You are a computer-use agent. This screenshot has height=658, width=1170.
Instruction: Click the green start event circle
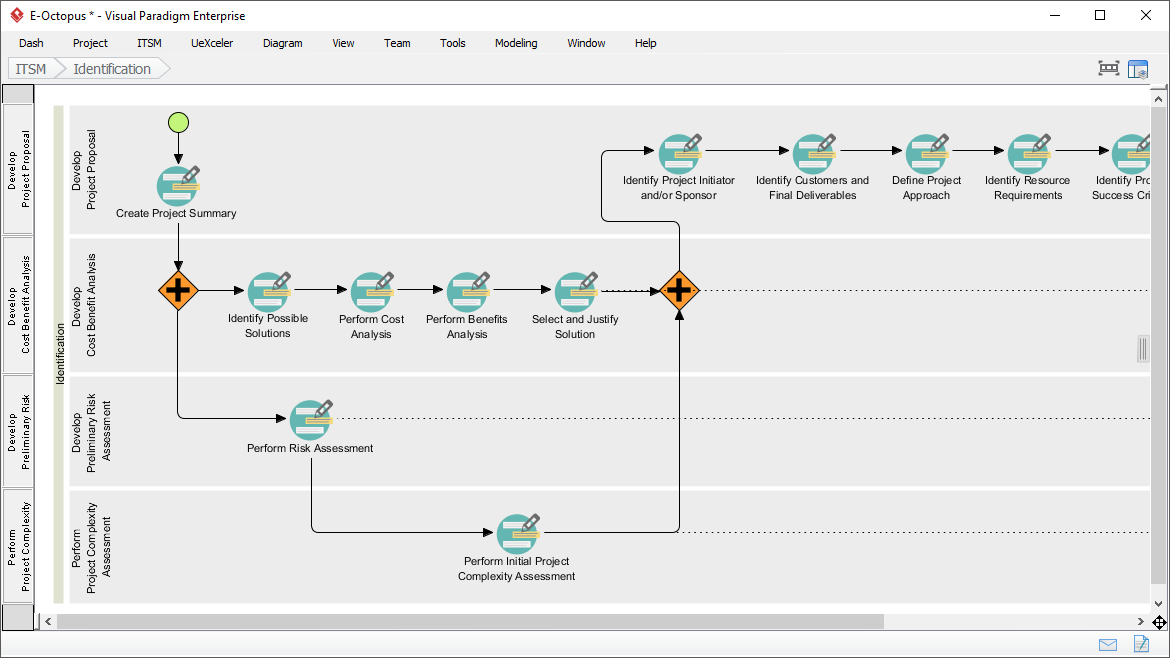tap(178, 123)
